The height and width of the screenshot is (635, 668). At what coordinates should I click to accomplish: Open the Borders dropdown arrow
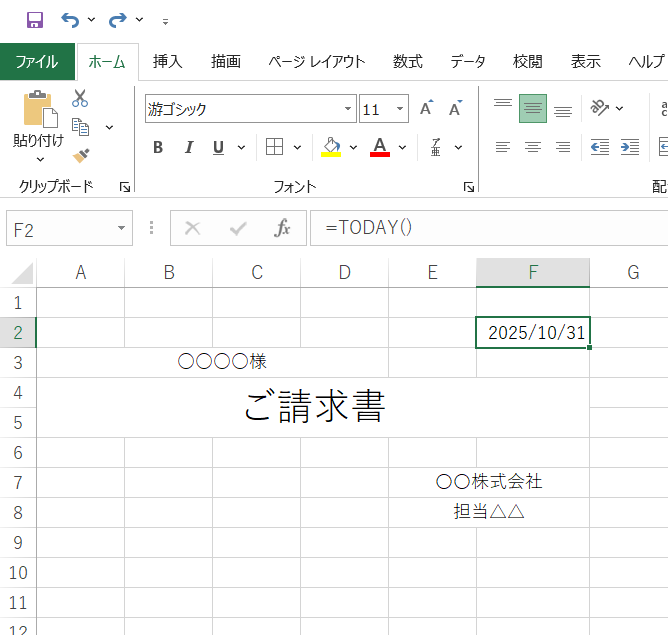[x=297, y=148]
